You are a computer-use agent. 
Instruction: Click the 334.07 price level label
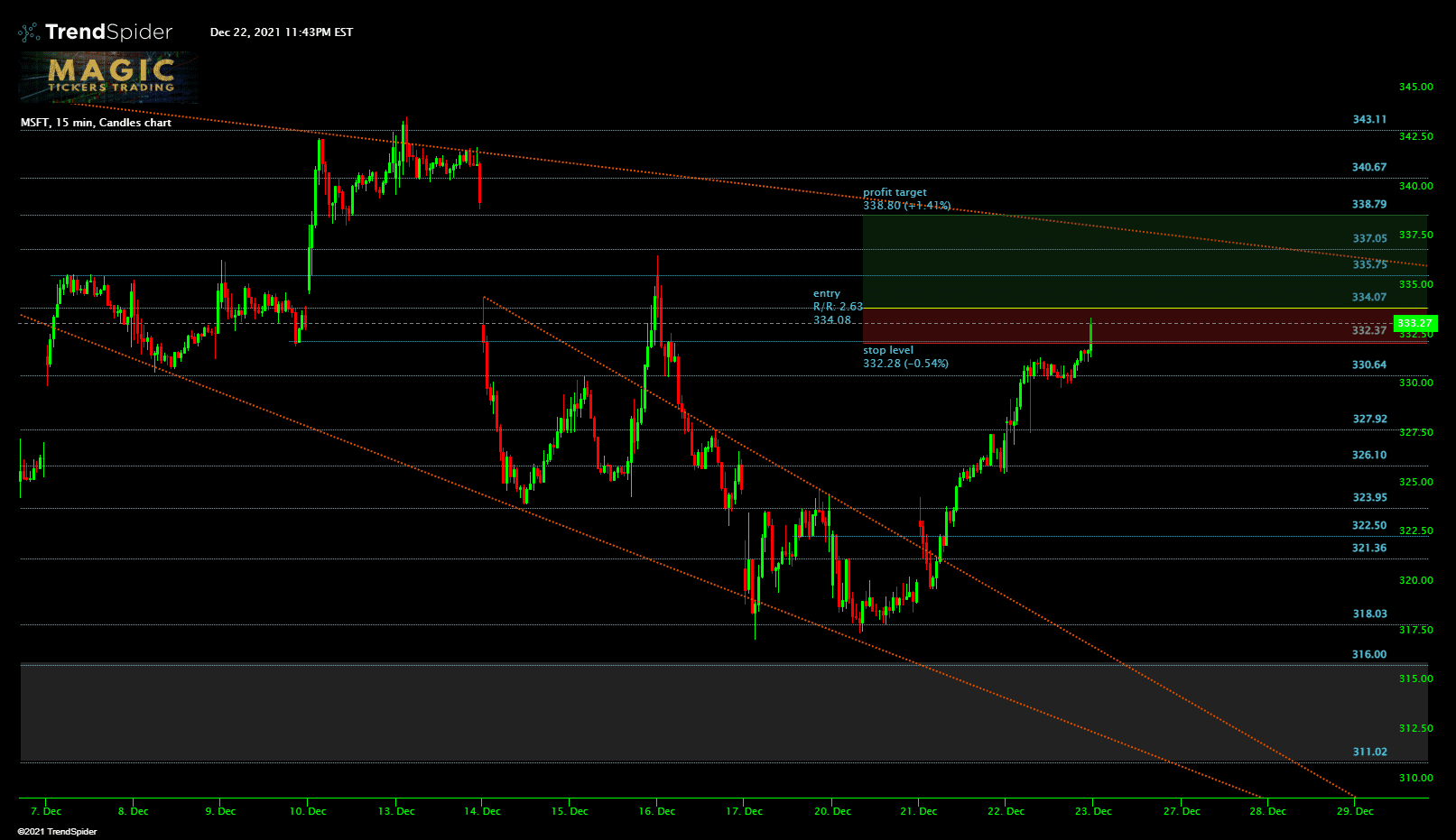[1369, 297]
